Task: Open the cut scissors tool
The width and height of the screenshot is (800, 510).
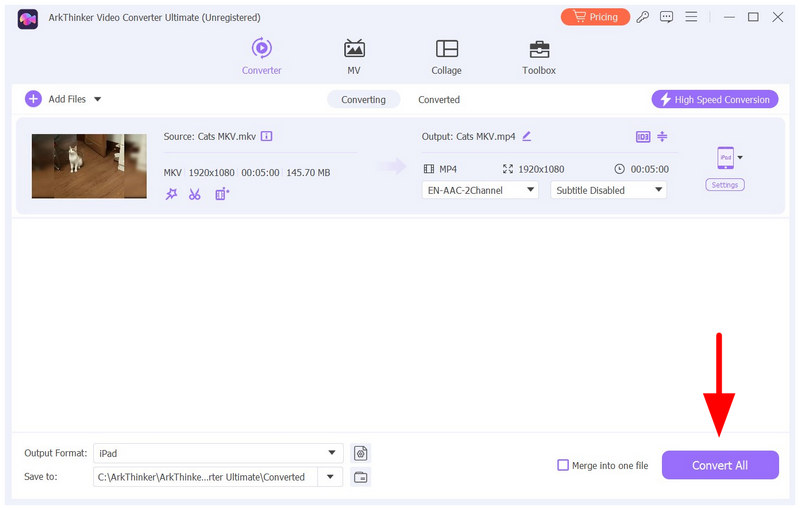Action: [194, 194]
